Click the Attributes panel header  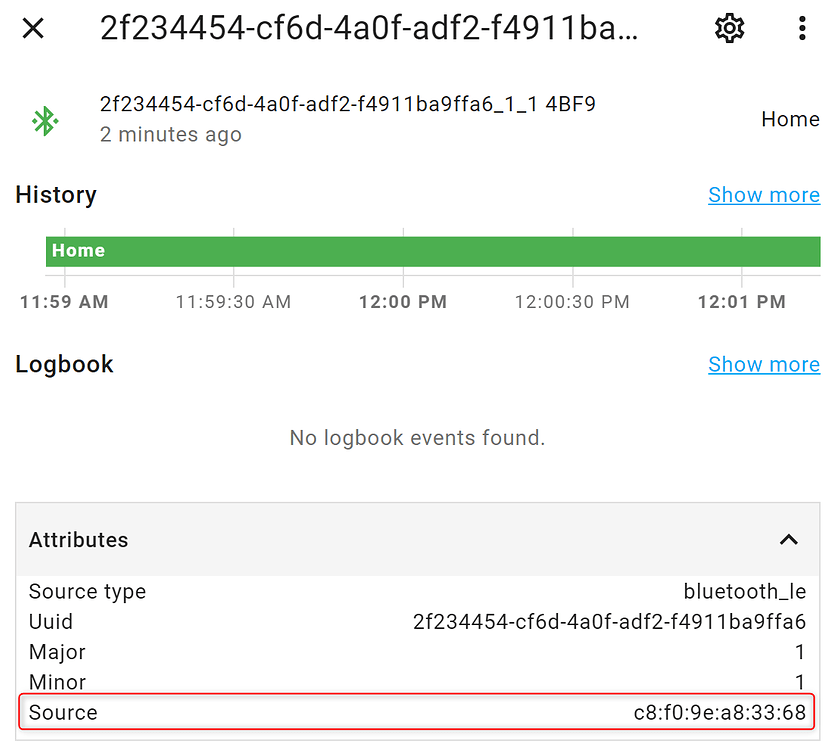(x=78, y=540)
